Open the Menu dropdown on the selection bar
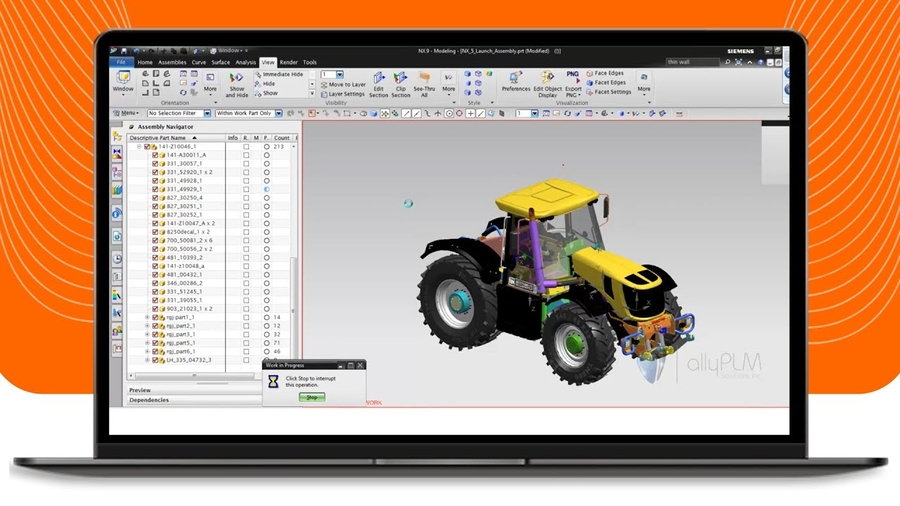Viewport: 900px width, 506px height. click(x=126, y=114)
